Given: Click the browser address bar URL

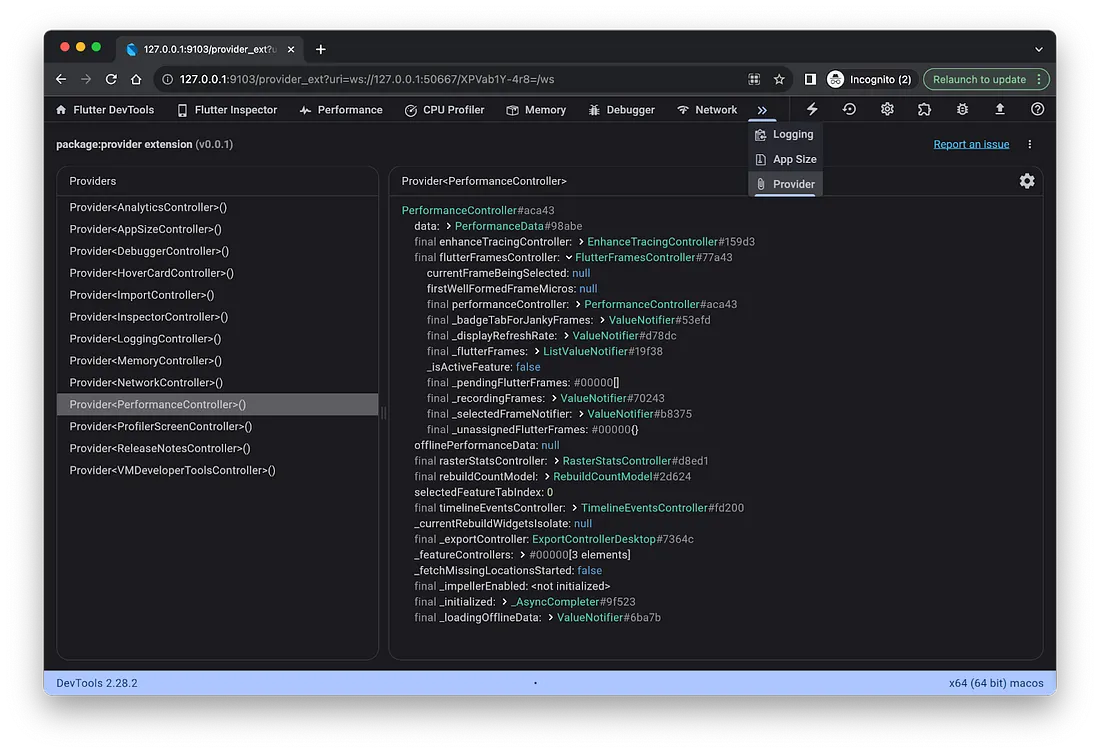Looking at the screenshot, I should coord(367,79).
